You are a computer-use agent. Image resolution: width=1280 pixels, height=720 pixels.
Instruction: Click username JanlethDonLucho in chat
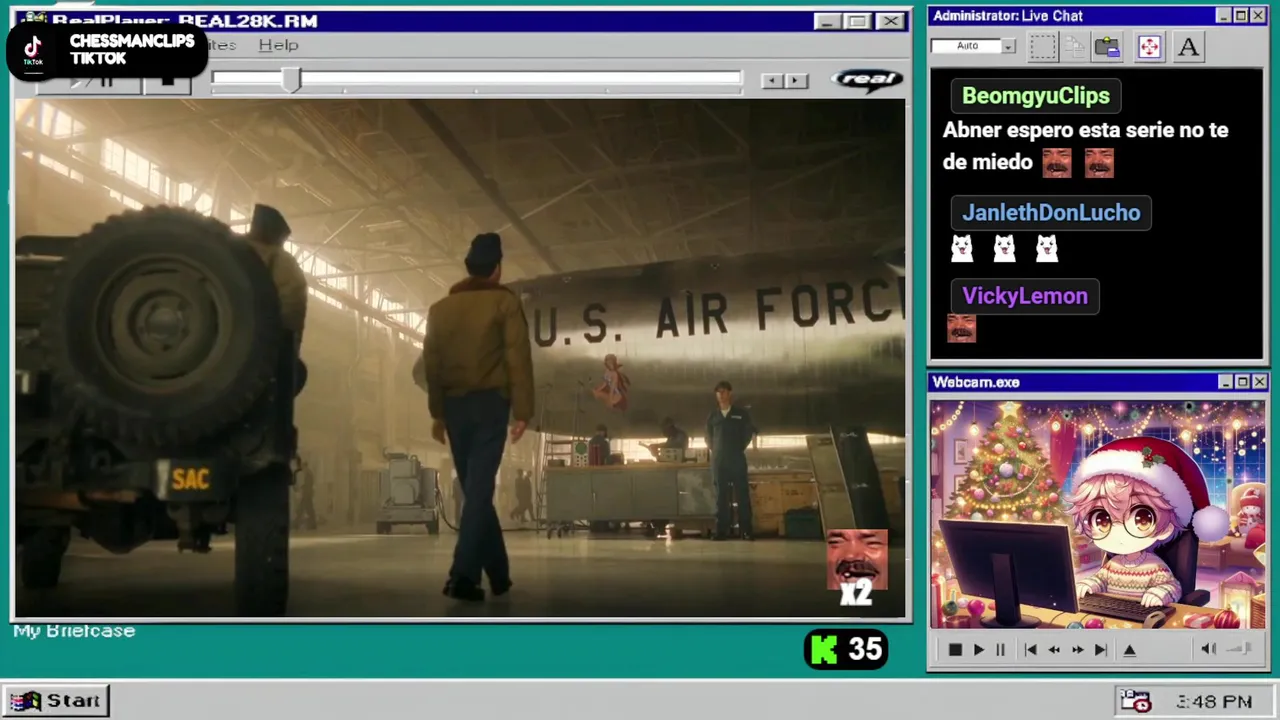(1051, 213)
